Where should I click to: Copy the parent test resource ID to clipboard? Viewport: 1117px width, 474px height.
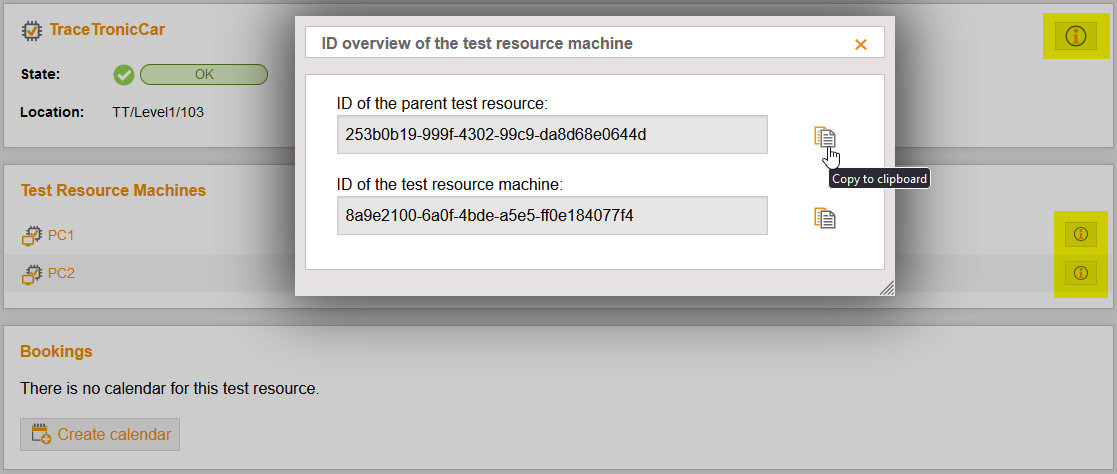824,137
